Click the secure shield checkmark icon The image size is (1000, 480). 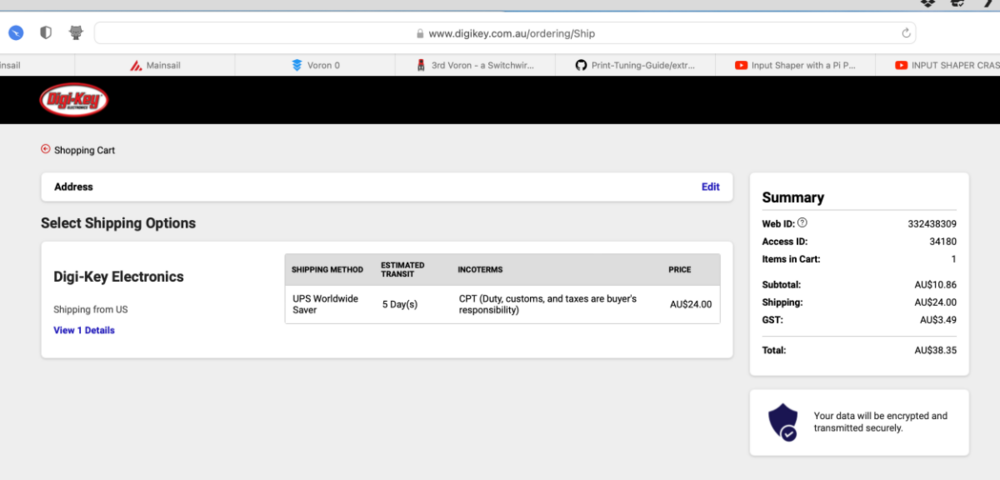(783, 423)
